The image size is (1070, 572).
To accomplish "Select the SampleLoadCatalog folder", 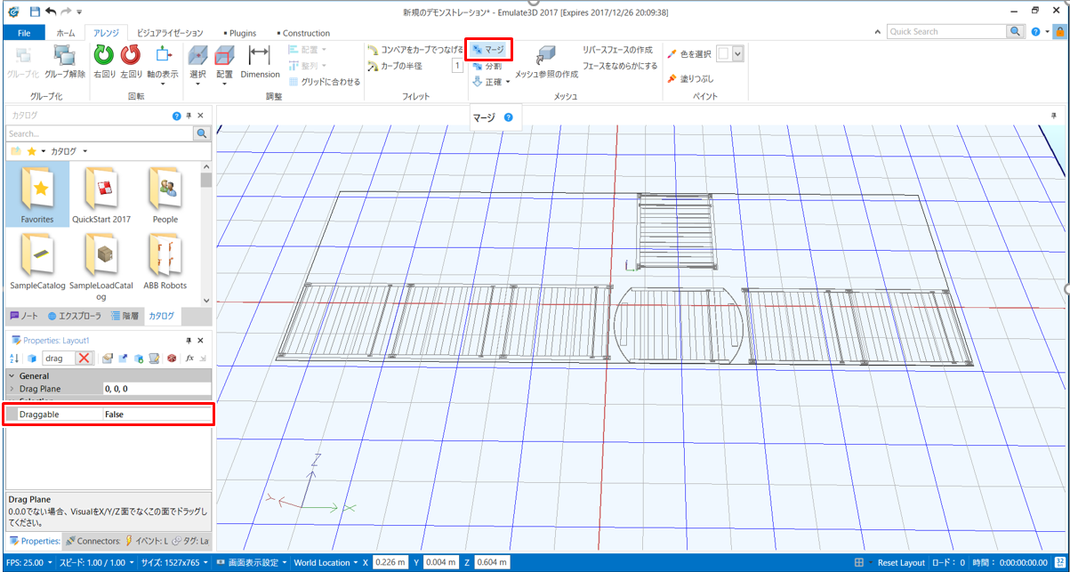I will coord(101,266).
